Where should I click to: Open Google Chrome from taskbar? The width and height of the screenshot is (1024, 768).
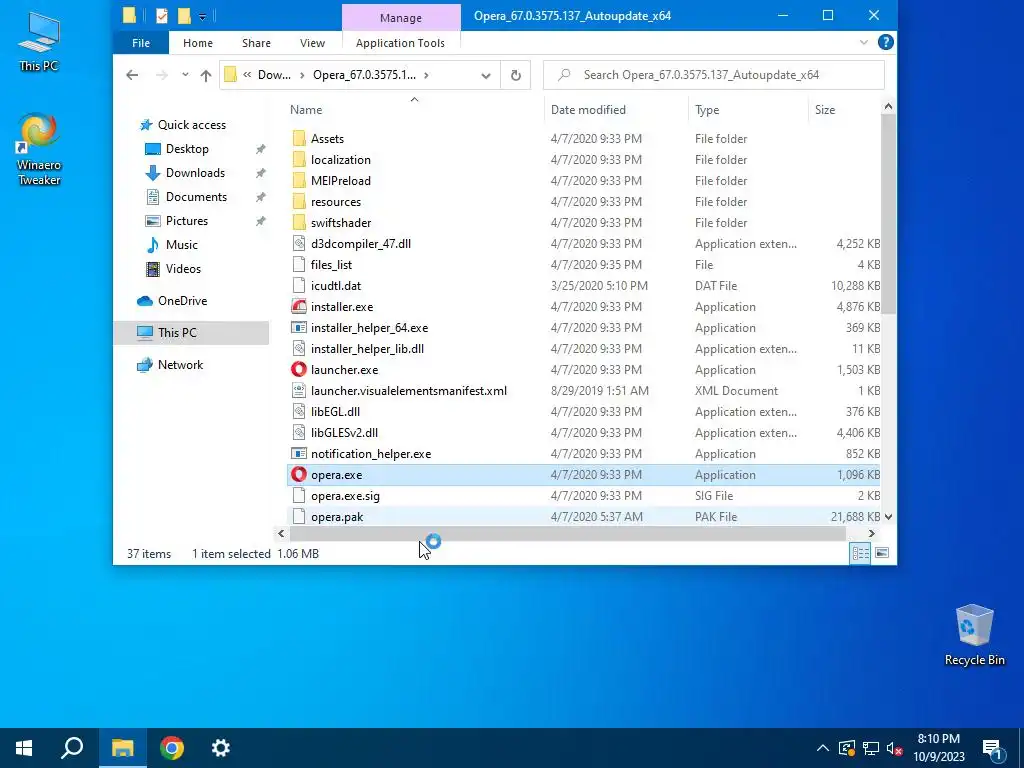pyautogui.click(x=172, y=748)
